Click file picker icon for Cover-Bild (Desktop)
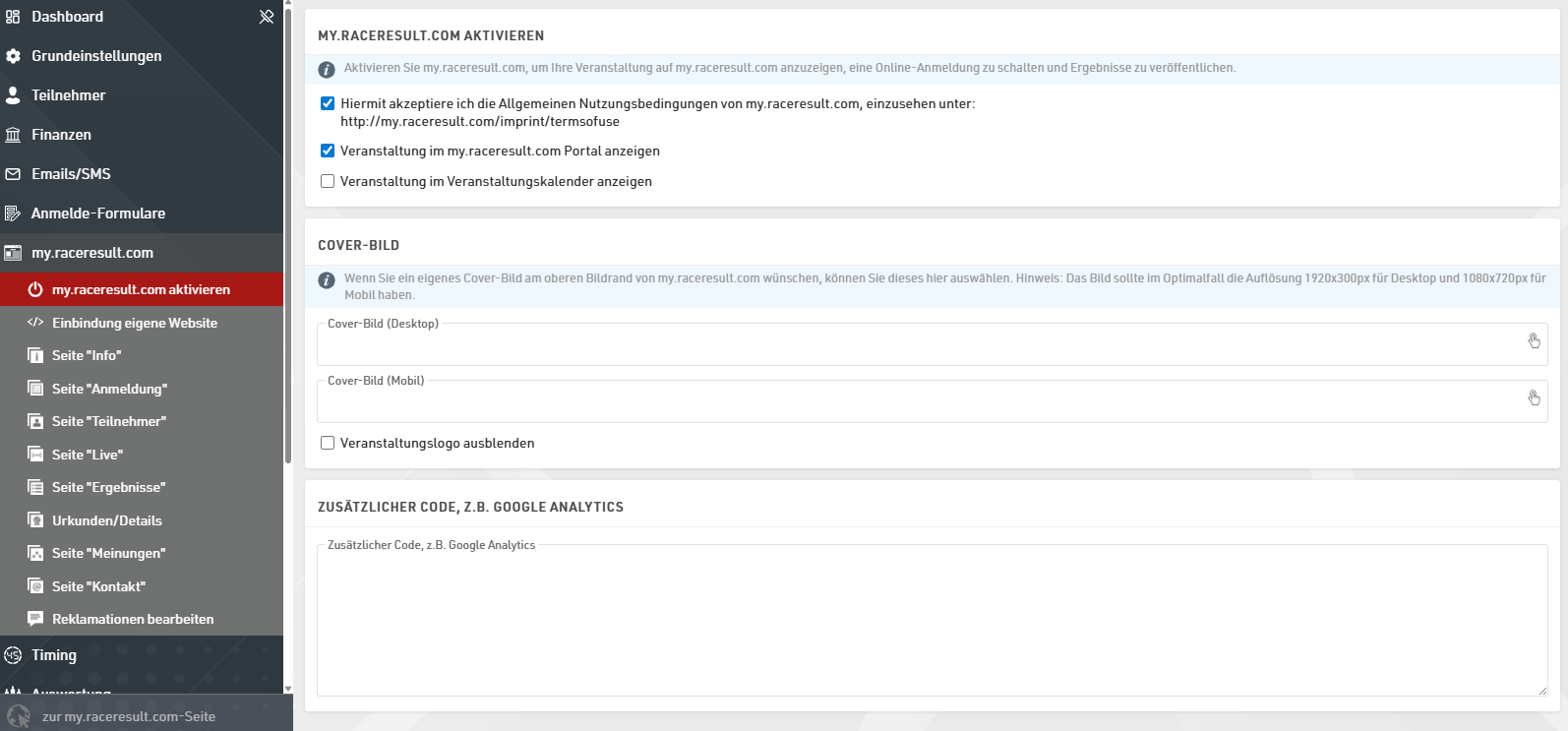 click(x=1534, y=341)
